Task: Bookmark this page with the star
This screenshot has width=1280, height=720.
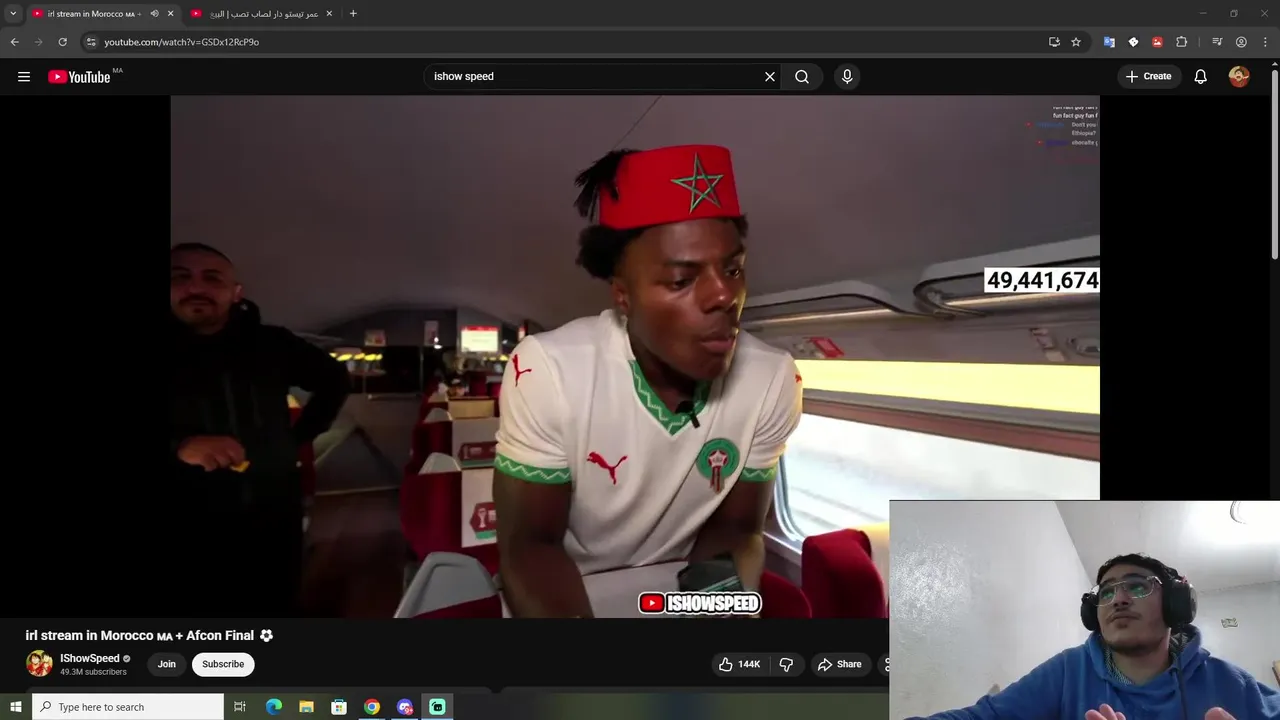Action: (x=1076, y=42)
